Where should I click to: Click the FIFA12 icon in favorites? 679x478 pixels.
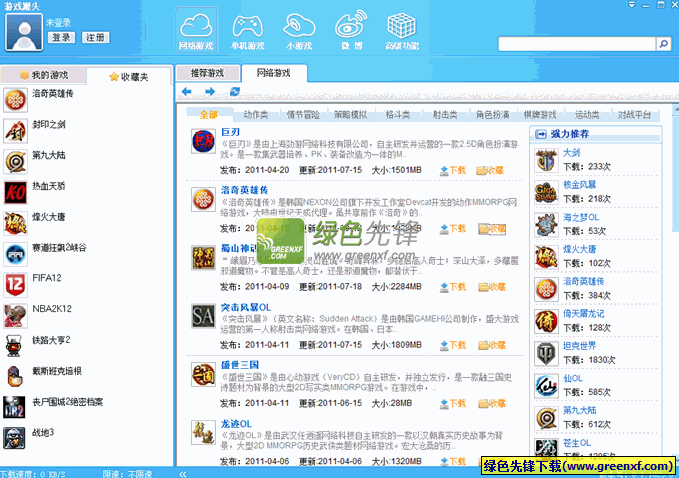click(16, 285)
